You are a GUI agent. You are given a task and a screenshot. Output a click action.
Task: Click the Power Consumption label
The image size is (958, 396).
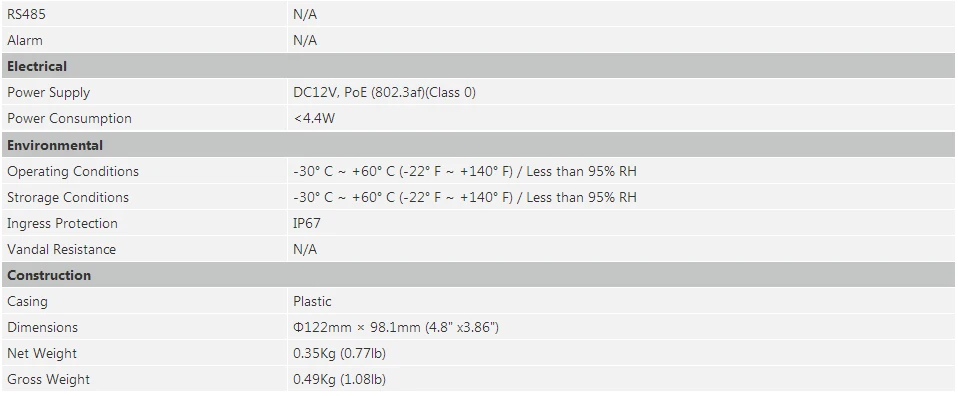pos(69,119)
